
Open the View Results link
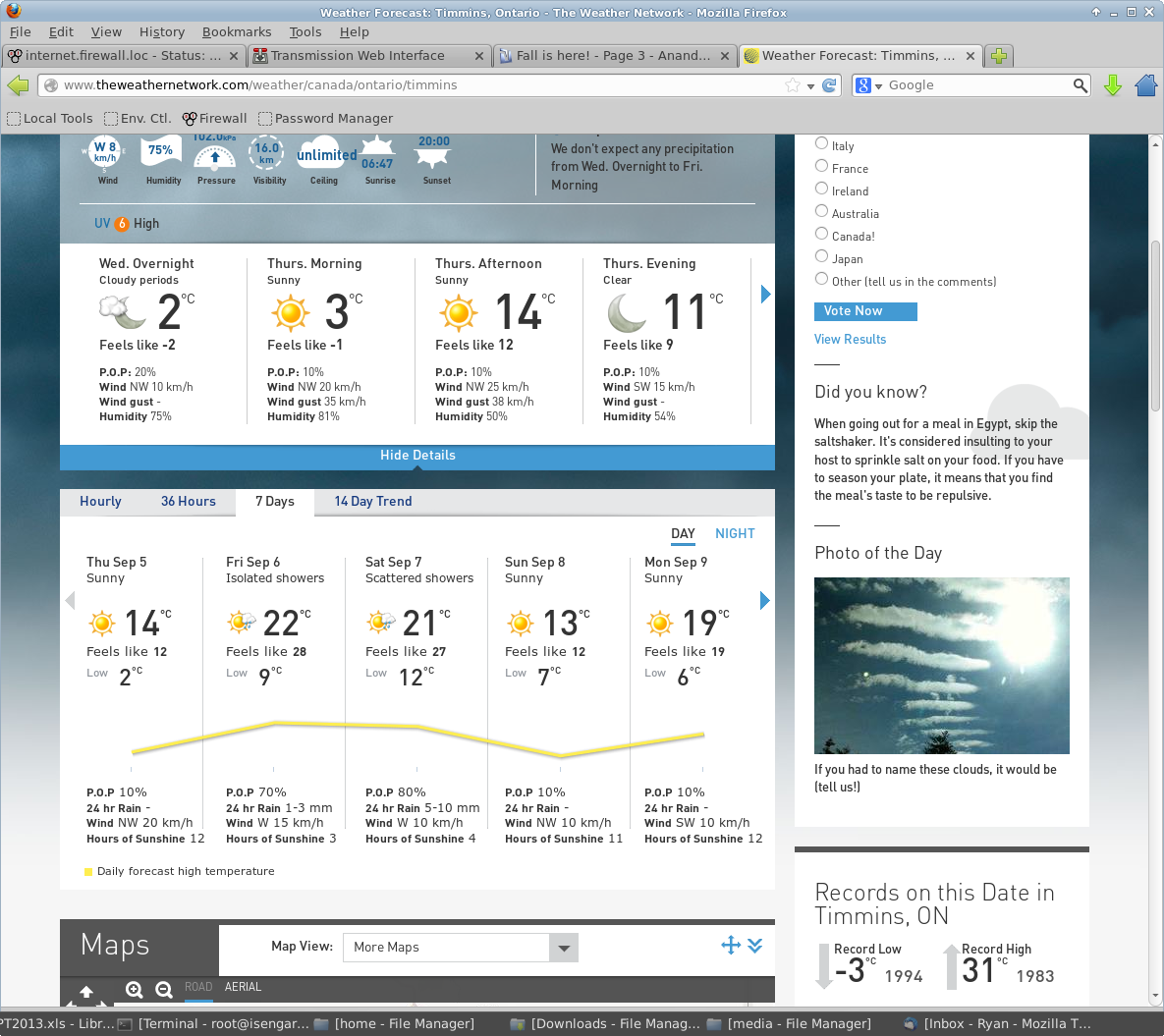[850, 340]
